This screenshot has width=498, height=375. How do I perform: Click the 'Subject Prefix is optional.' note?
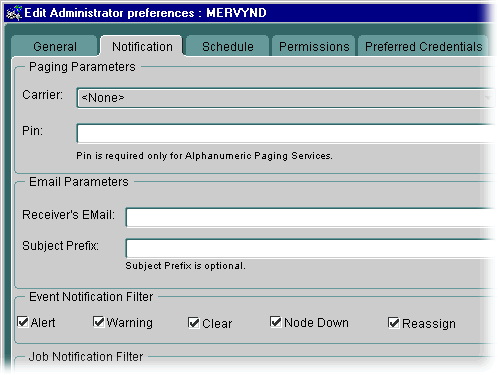click(185, 266)
